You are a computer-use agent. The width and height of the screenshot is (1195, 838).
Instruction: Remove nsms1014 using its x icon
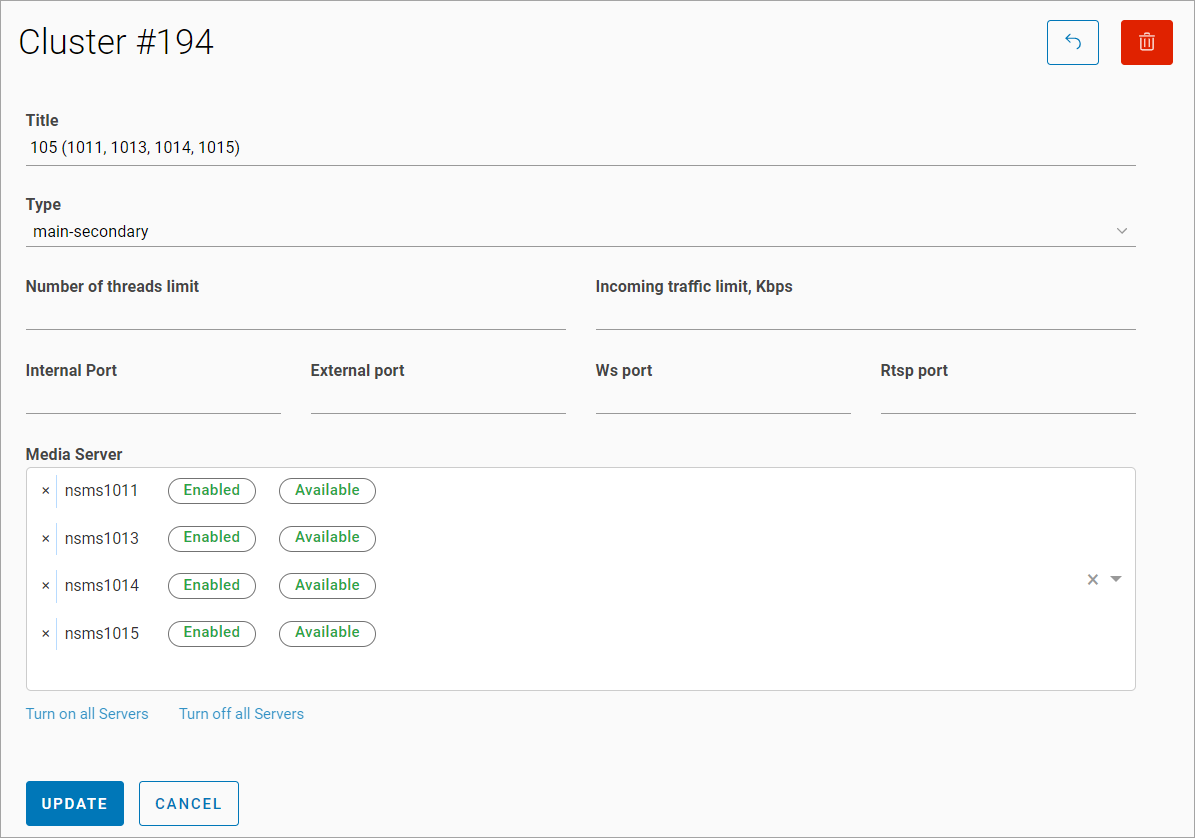coord(45,586)
